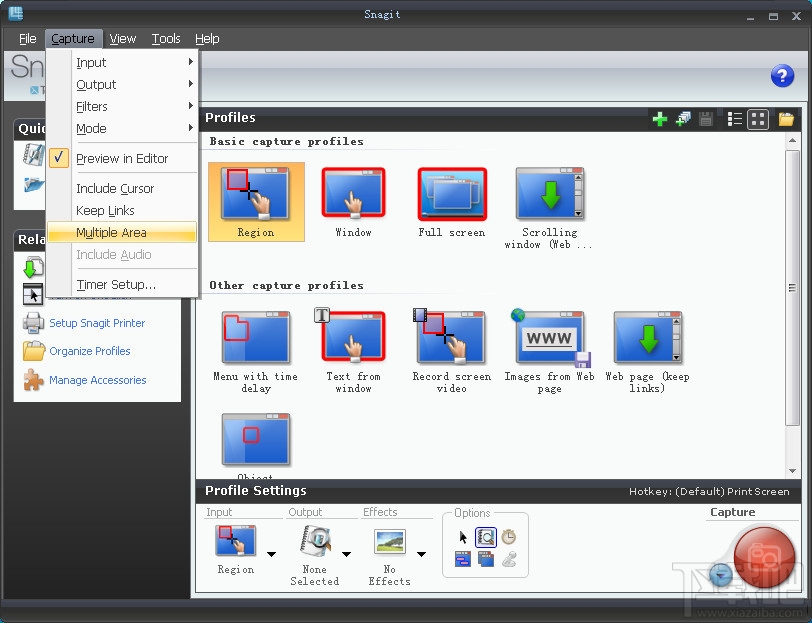Open the profiles folder icon
This screenshot has height=623, width=812.
[786, 118]
